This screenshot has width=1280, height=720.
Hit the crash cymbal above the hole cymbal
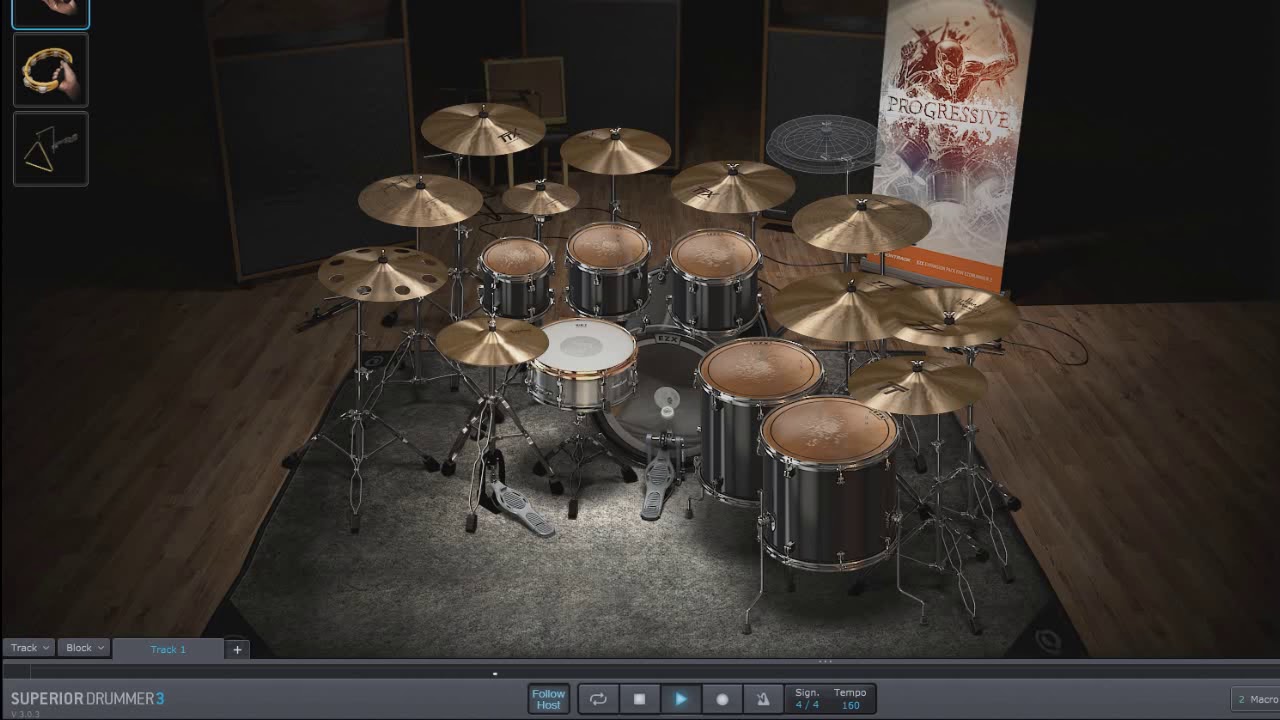[420, 199]
